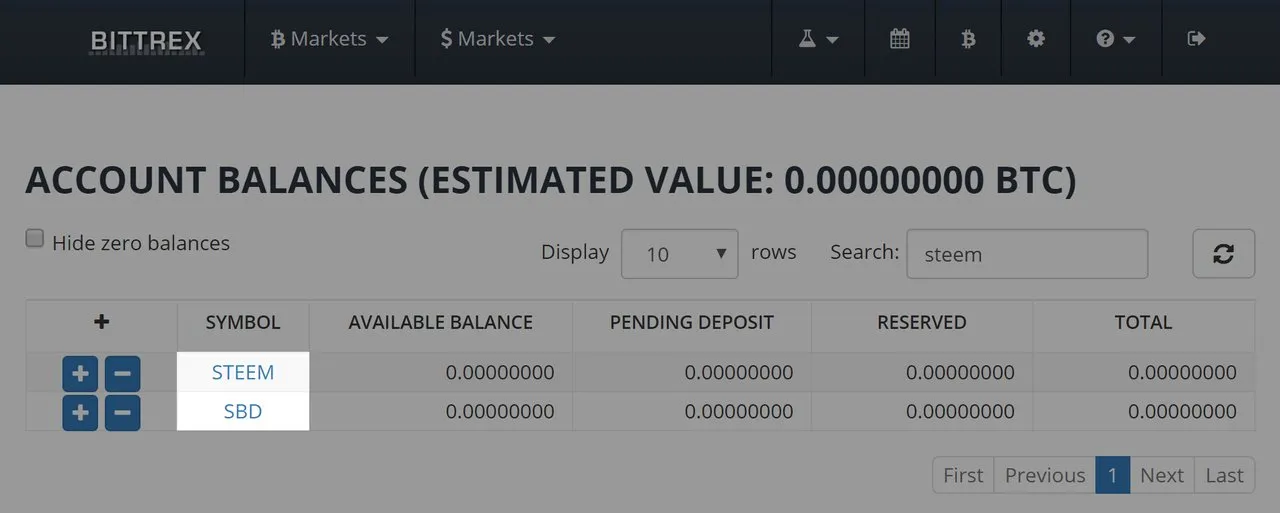
Task: Open the help question mark menu
Action: (x=1115, y=39)
